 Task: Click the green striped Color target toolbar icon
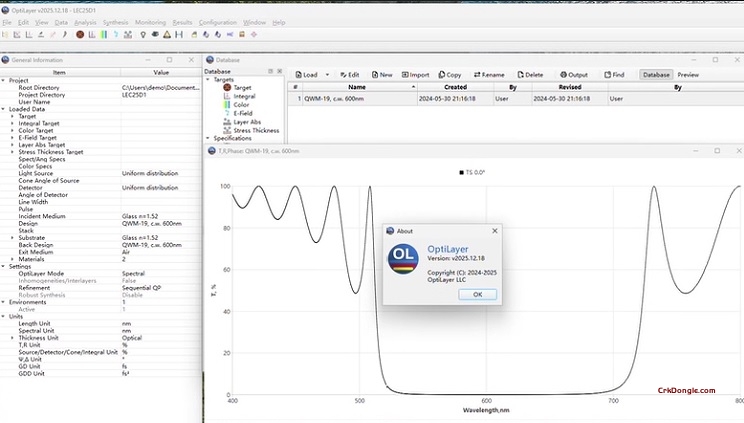click(103, 35)
